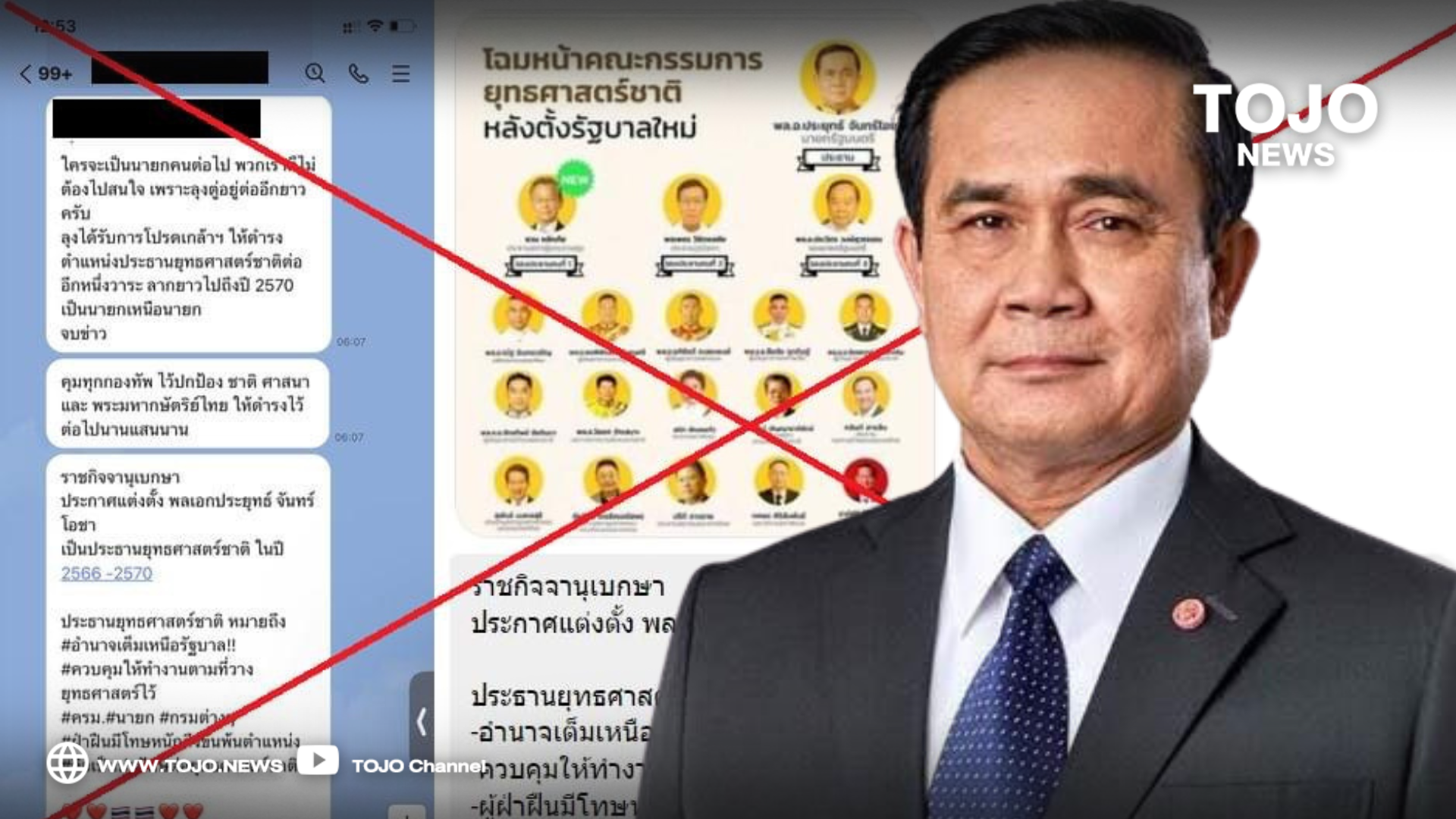This screenshot has width=1456, height=819.
Task: Select the first chat message bubble about next PM
Action: [189, 224]
